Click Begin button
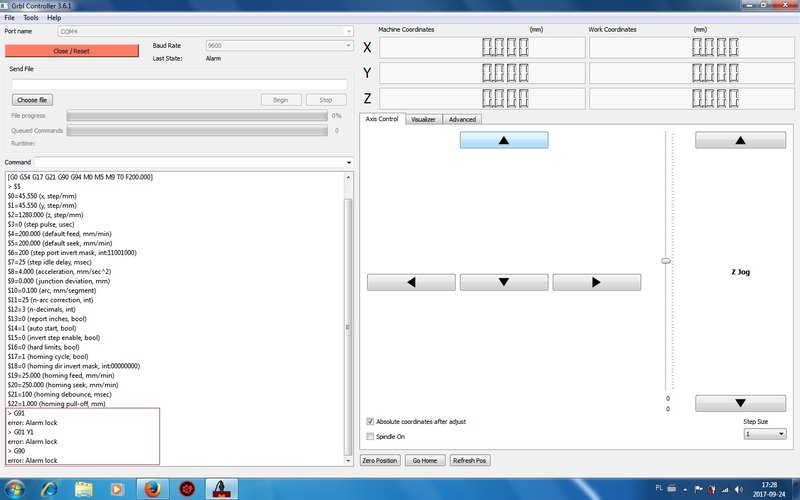This screenshot has width=800, height=500. (x=281, y=100)
